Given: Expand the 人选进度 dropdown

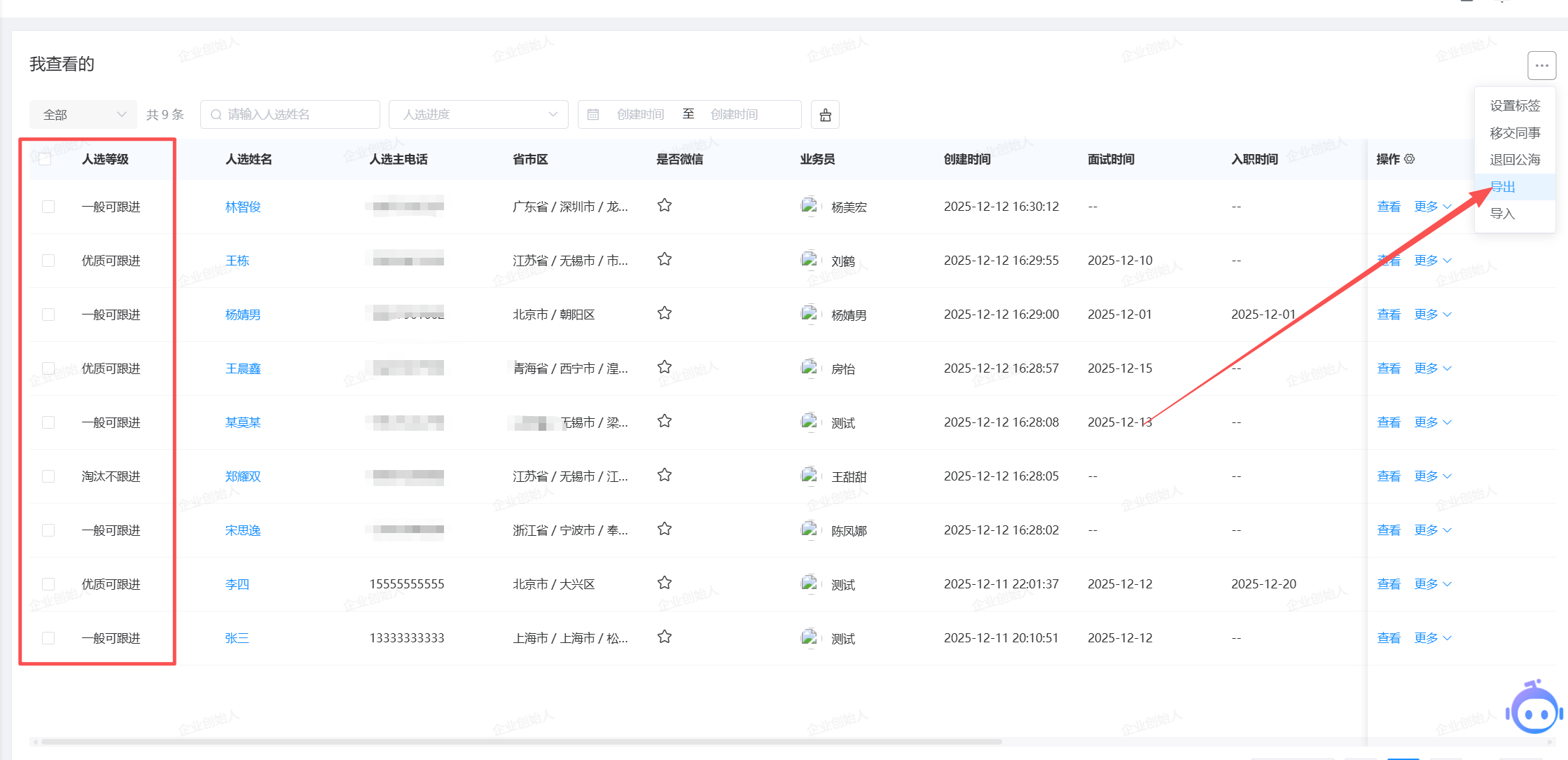Looking at the screenshot, I should [479, 115].
